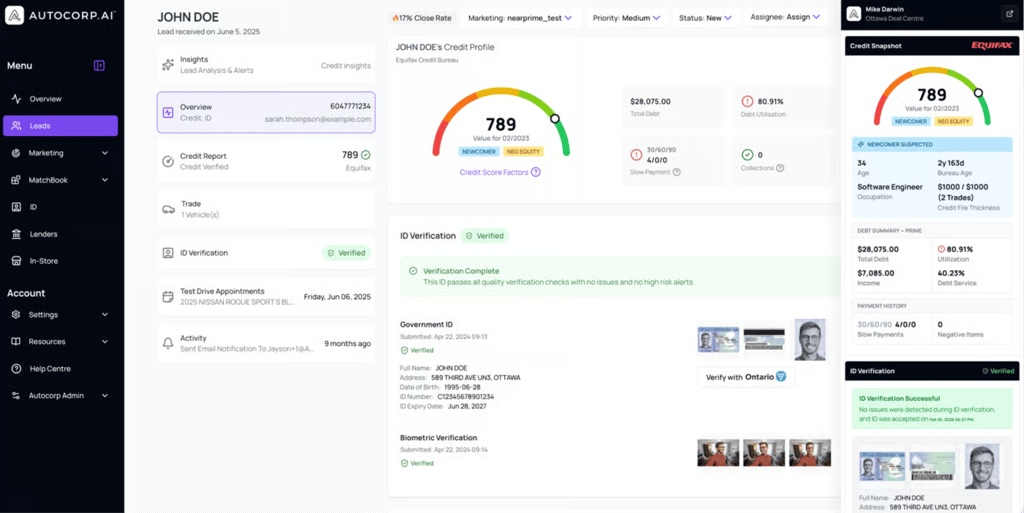Expand the Marketing sidebar section
The image size is (1024, 513).
(60, 153)
